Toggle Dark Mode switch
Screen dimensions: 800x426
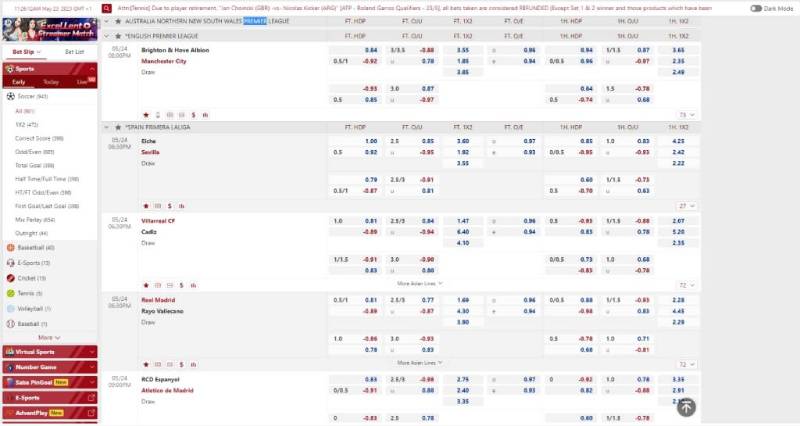pyautogui.click(x=757, y=8)
